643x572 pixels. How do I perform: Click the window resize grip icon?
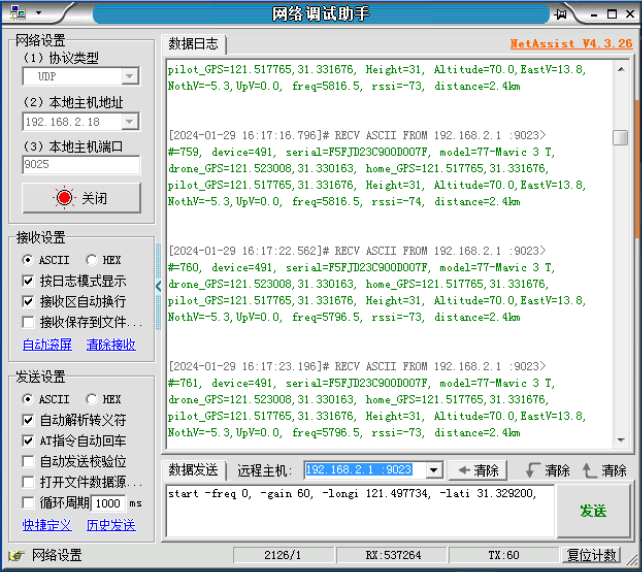(632, 558)
